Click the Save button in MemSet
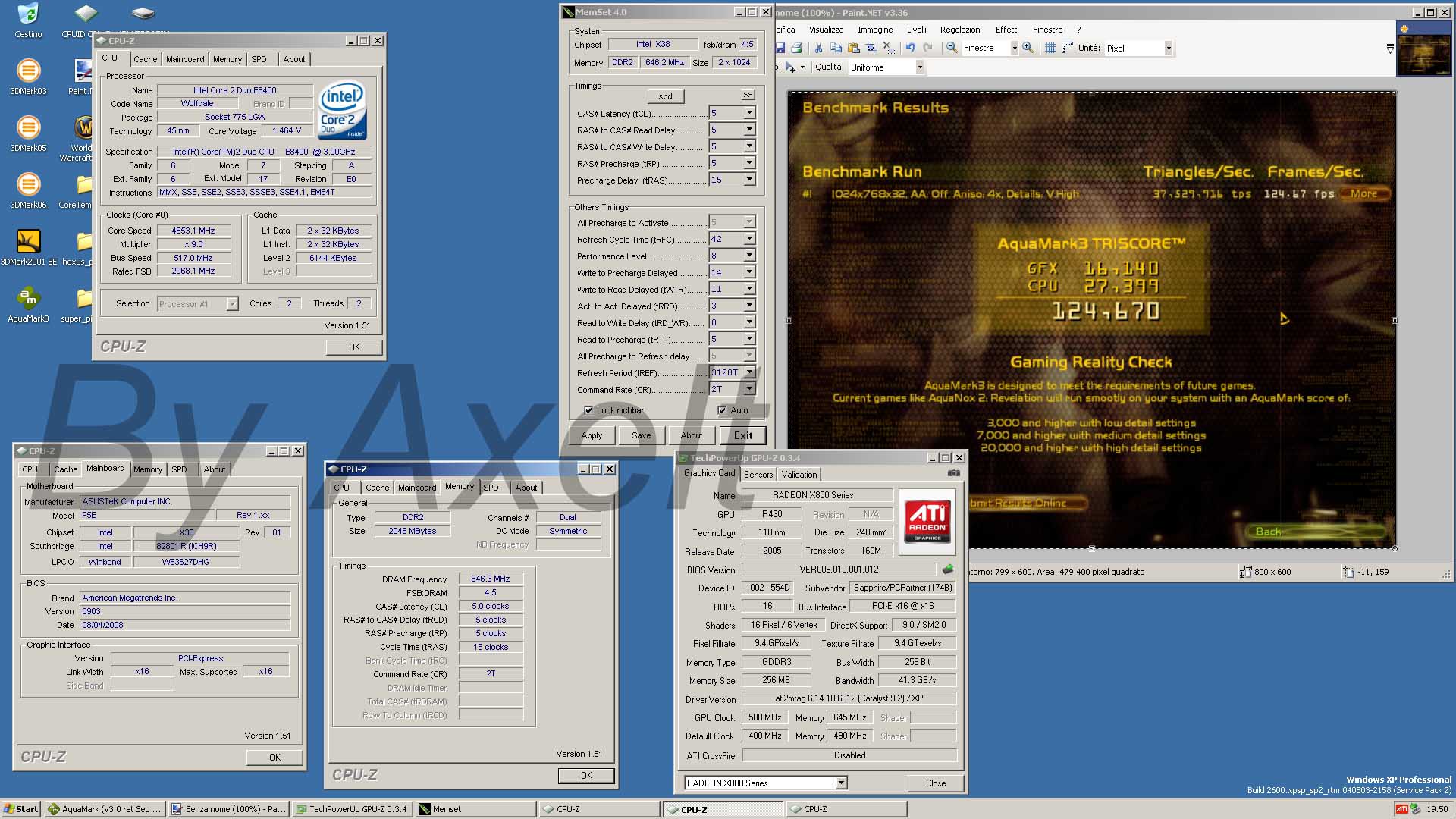 pyautogui.click(x=642, y=435)
